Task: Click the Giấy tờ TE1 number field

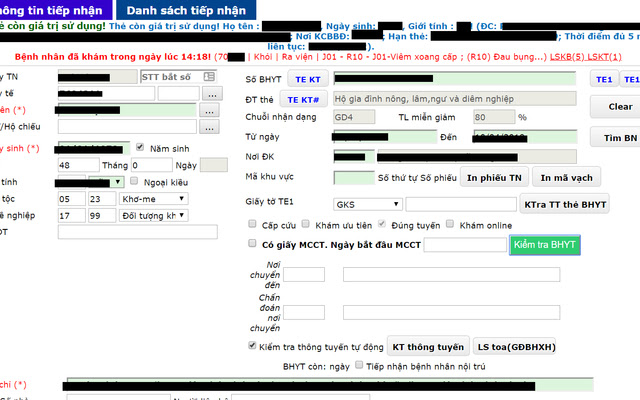Action: click(461, 204)
